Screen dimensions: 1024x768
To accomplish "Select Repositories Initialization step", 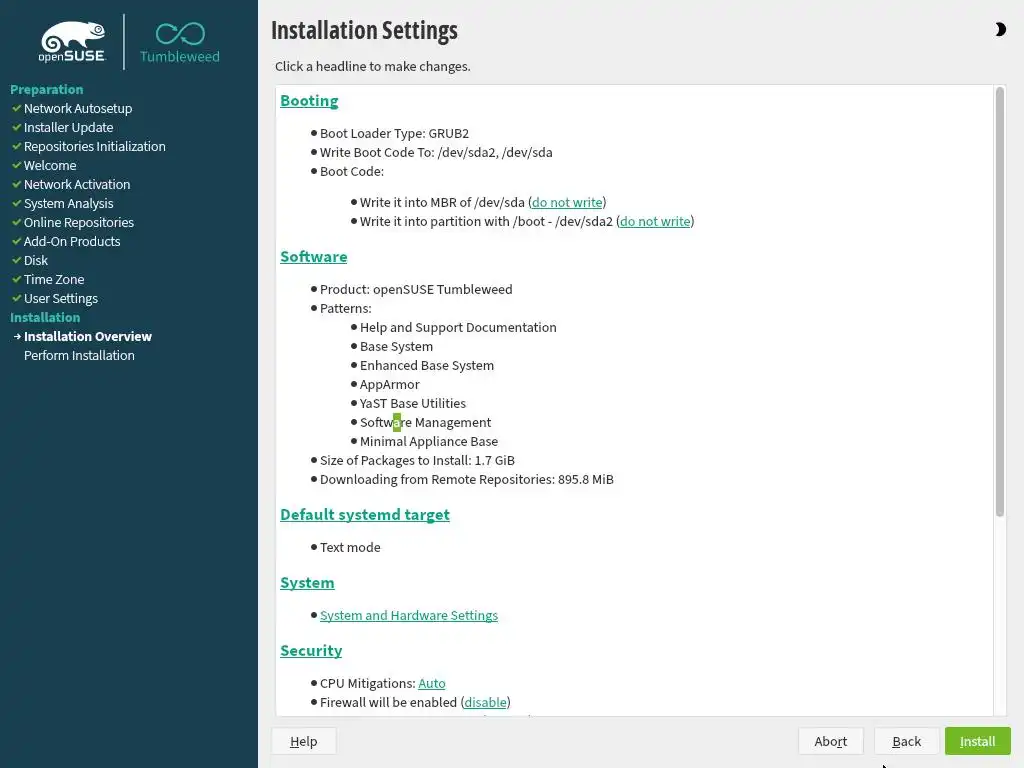I will [x=95, y=146].
